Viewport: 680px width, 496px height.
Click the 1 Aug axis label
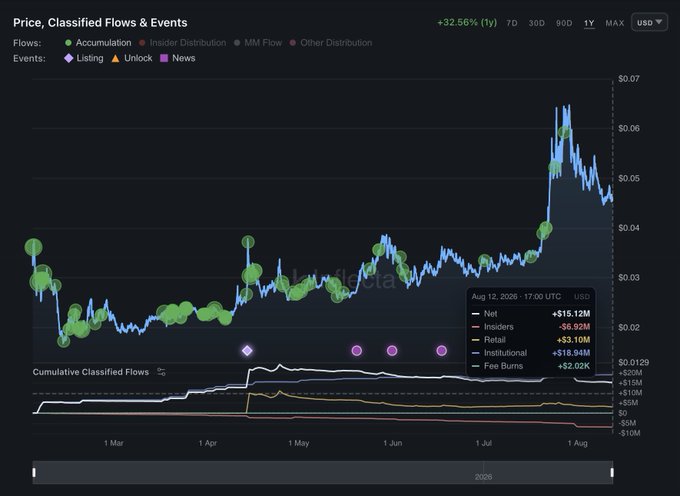pyautogui.click(x=578, y=443)
